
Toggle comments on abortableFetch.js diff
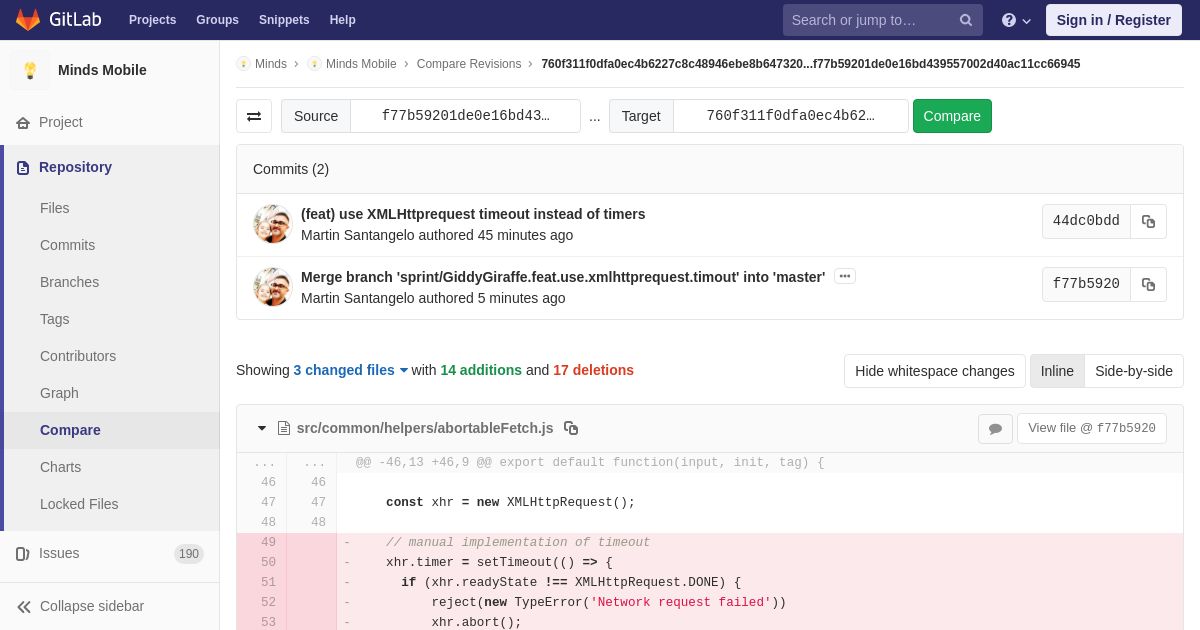pos(995,429)
